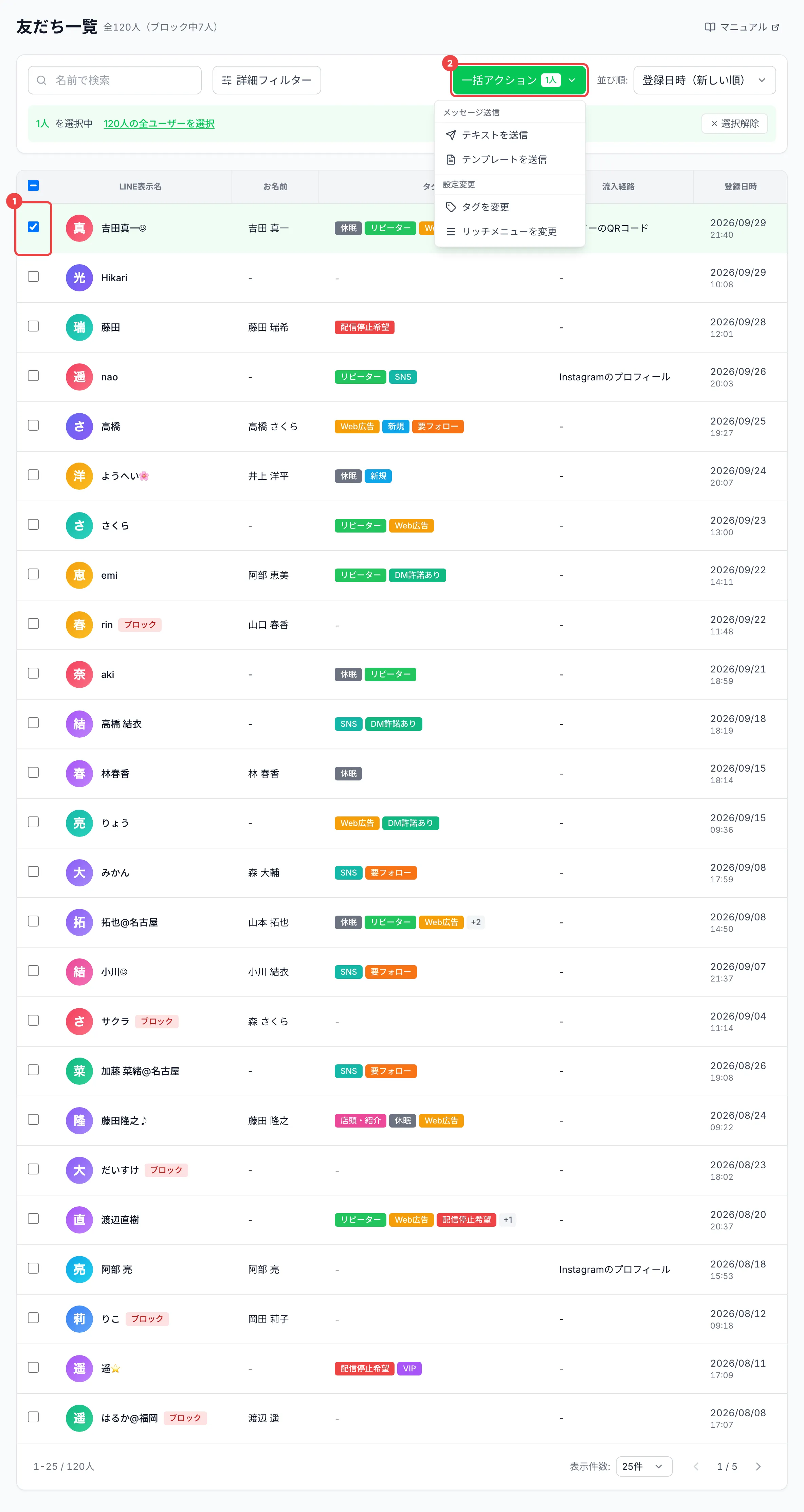
Task: Click the sliders icon on 詳細フィルター
Action: point(226,80)
